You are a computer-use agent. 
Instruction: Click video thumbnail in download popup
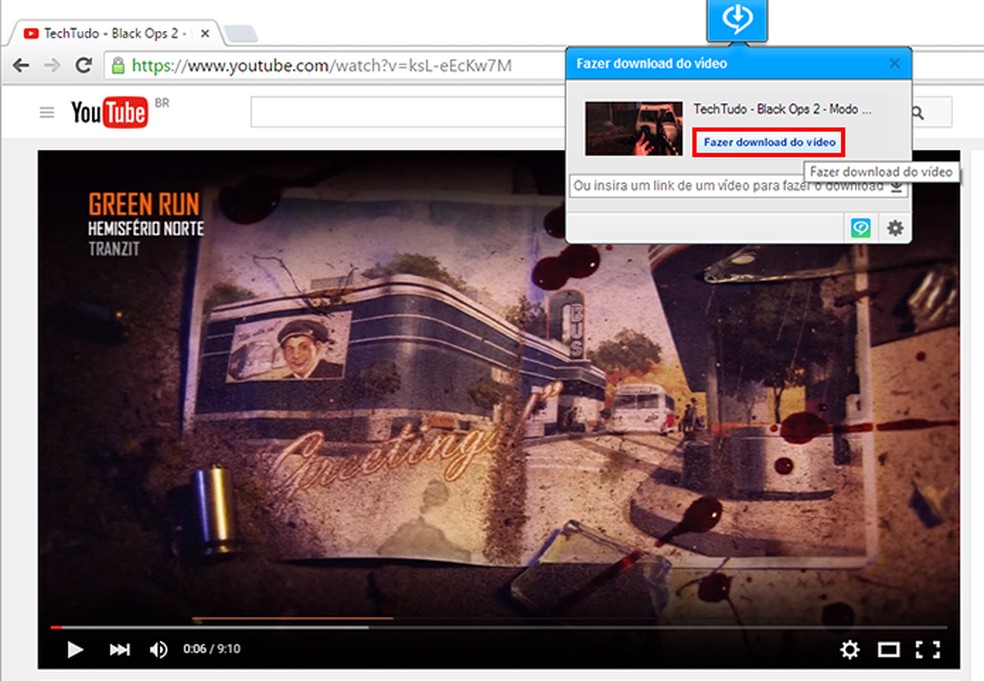[634, 128]
